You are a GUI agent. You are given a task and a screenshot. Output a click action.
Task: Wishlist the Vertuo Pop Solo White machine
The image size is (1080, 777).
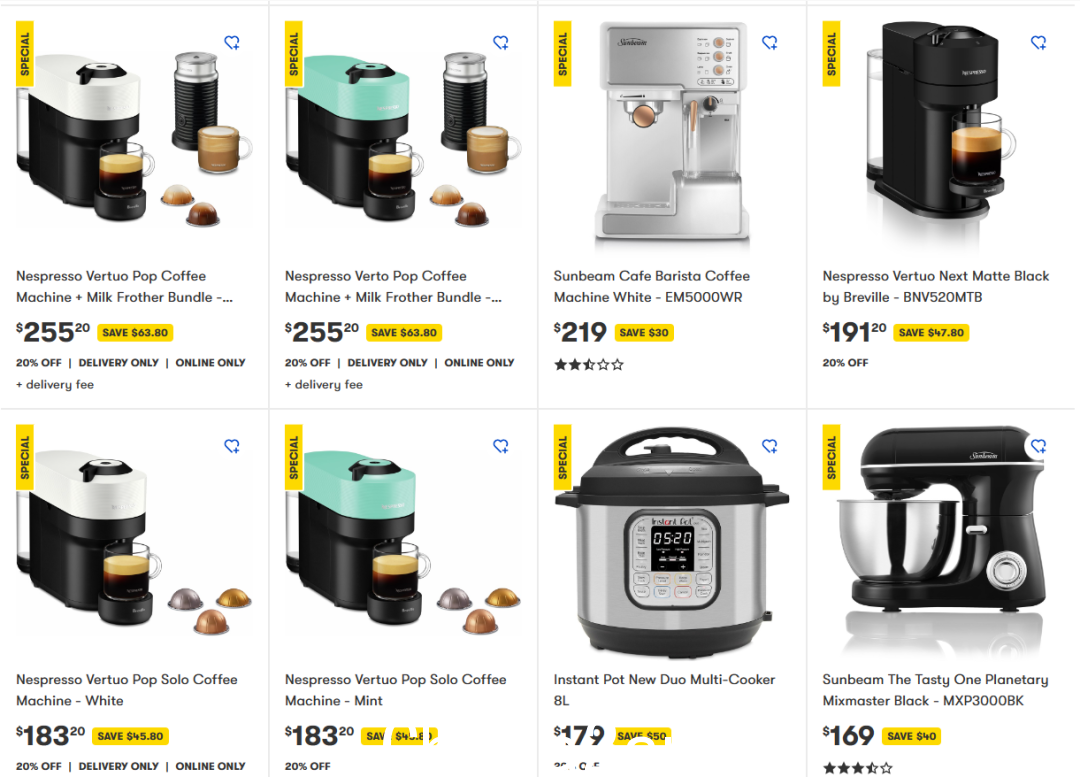(x=232, y=446)
